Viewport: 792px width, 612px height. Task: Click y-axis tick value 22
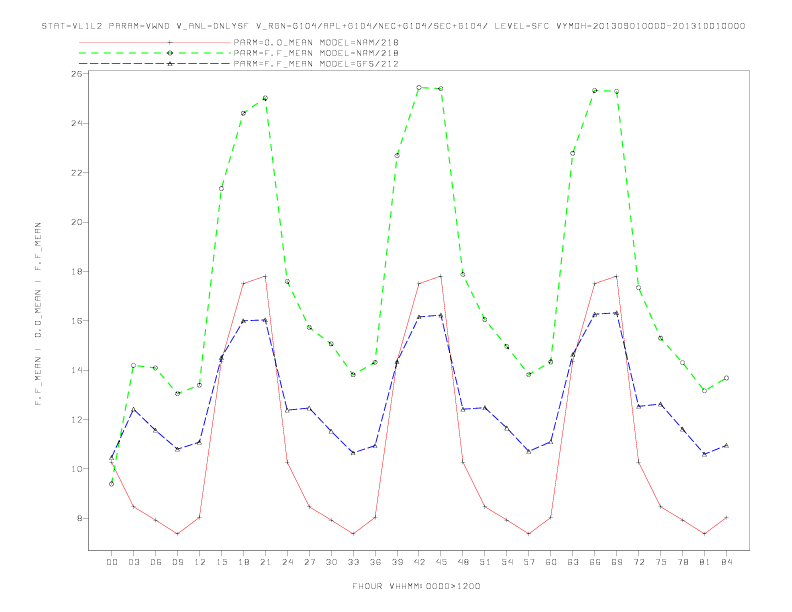pyautogui.click(x=77, y=173)
